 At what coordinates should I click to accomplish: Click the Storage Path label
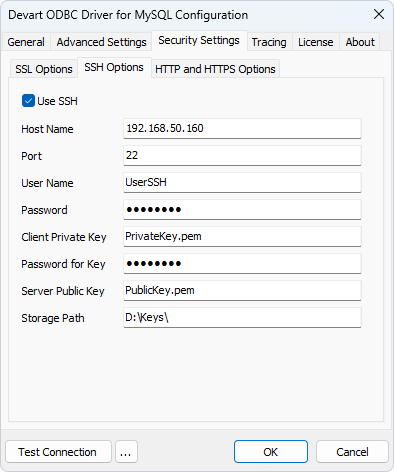53,318
